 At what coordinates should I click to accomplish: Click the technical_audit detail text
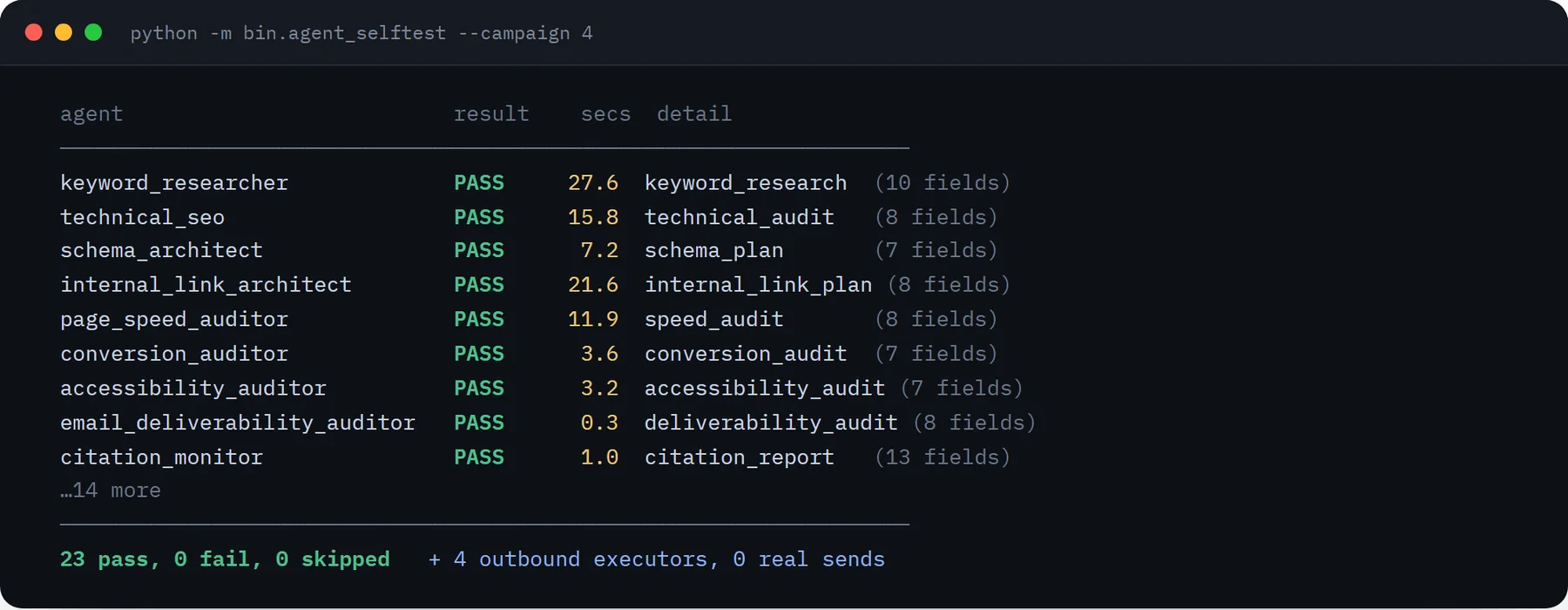coord(740,217)
